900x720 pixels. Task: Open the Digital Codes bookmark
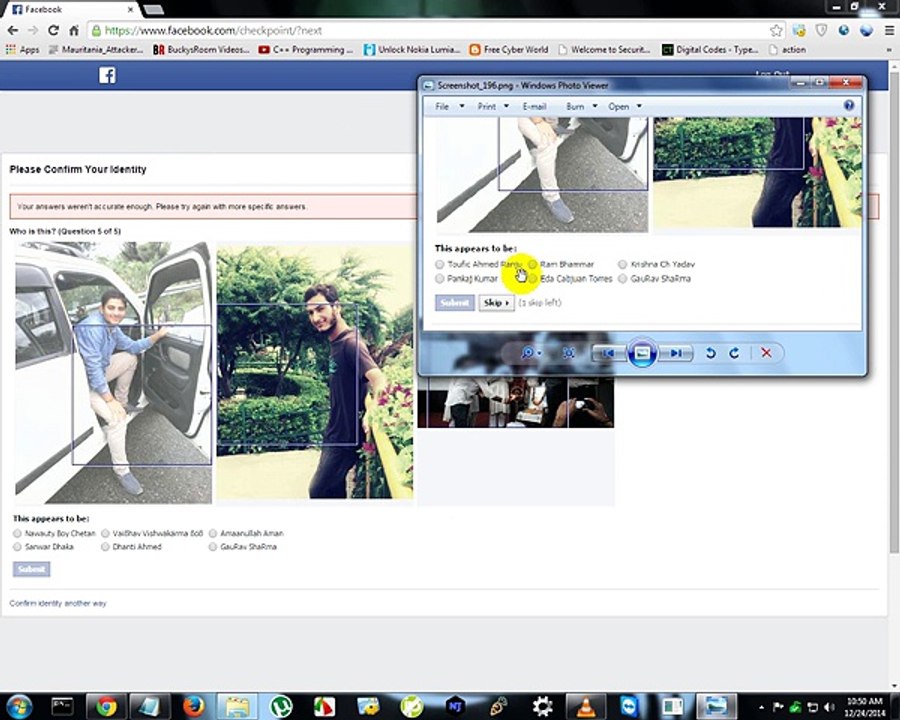[711, 50]
